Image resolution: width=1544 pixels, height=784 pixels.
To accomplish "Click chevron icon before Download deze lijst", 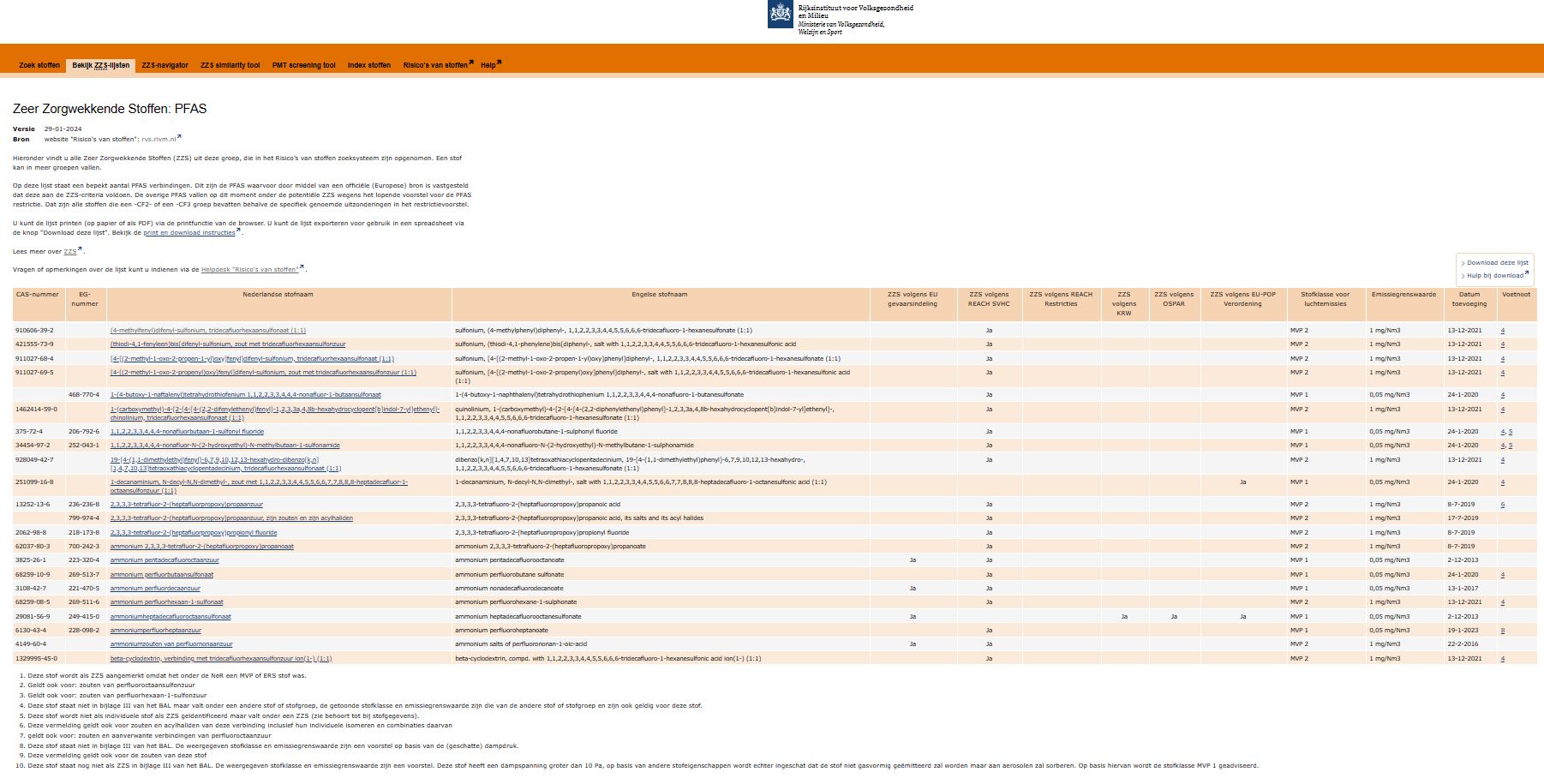I will point(1463,263).
